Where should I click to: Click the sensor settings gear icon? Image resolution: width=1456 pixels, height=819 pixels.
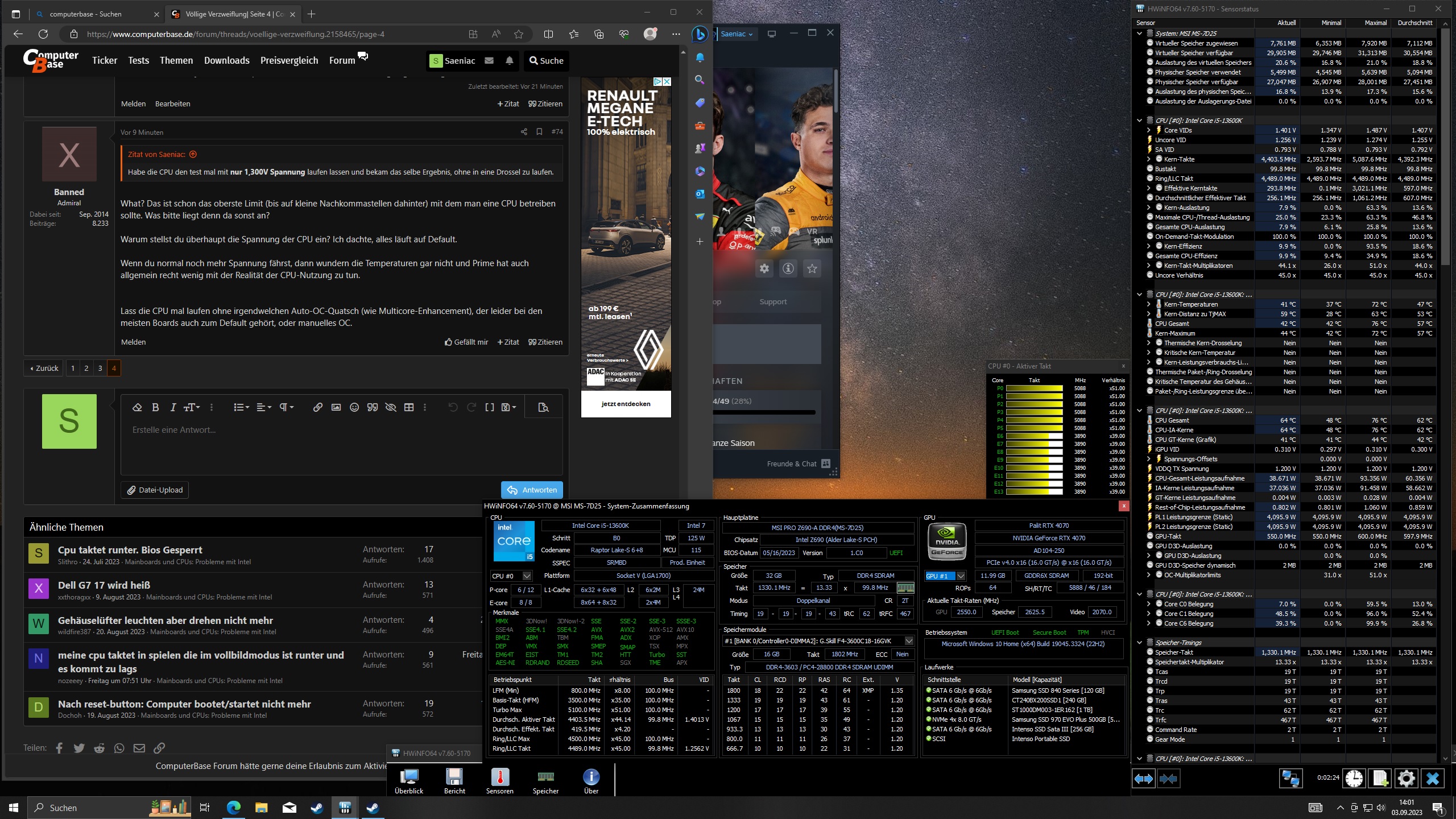(1406, 778)
